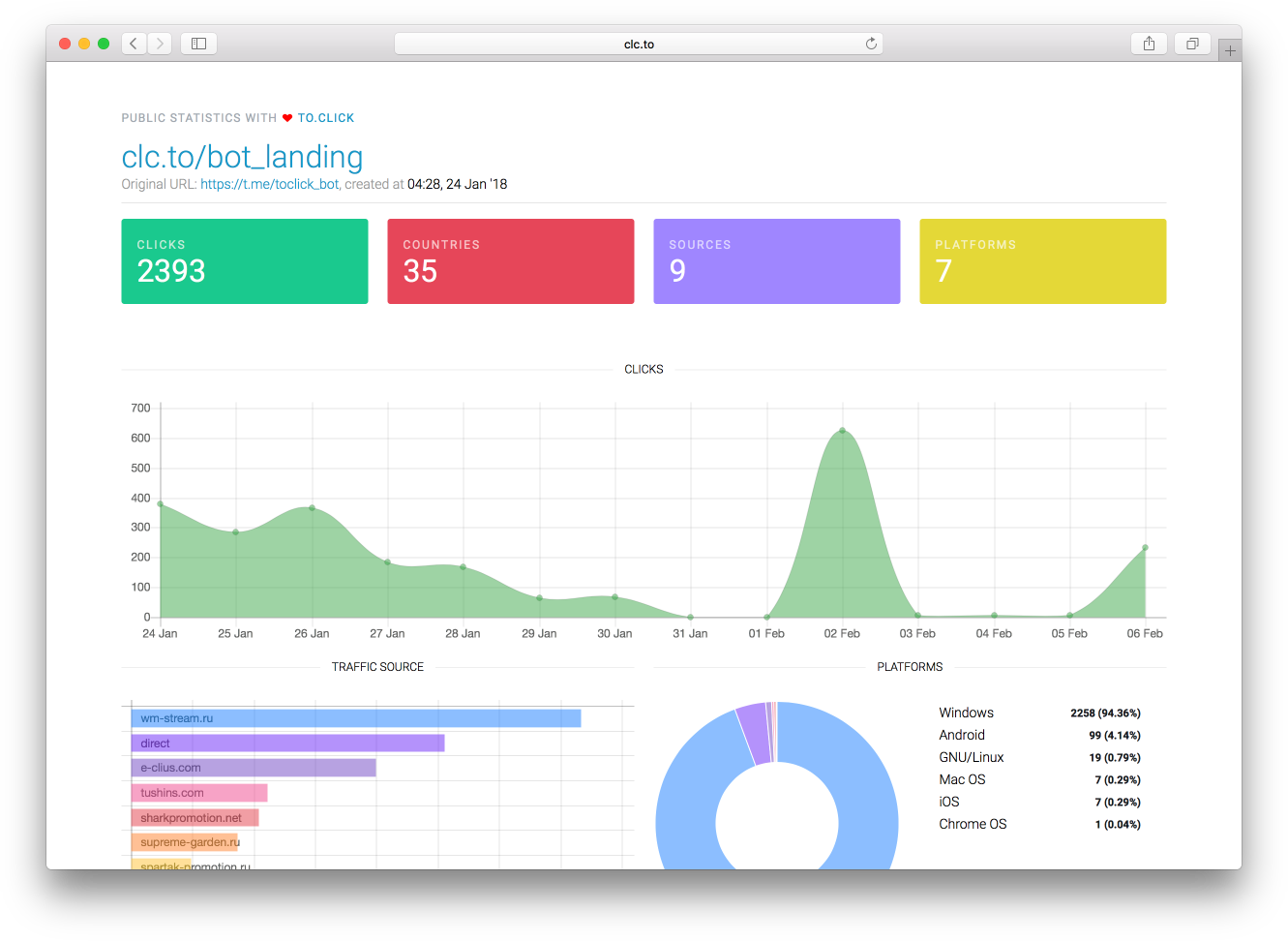The height and width of the screenshot is (941, 1288).
Task: Click the 99 (4.14%) value
Action: (1115, 736)
